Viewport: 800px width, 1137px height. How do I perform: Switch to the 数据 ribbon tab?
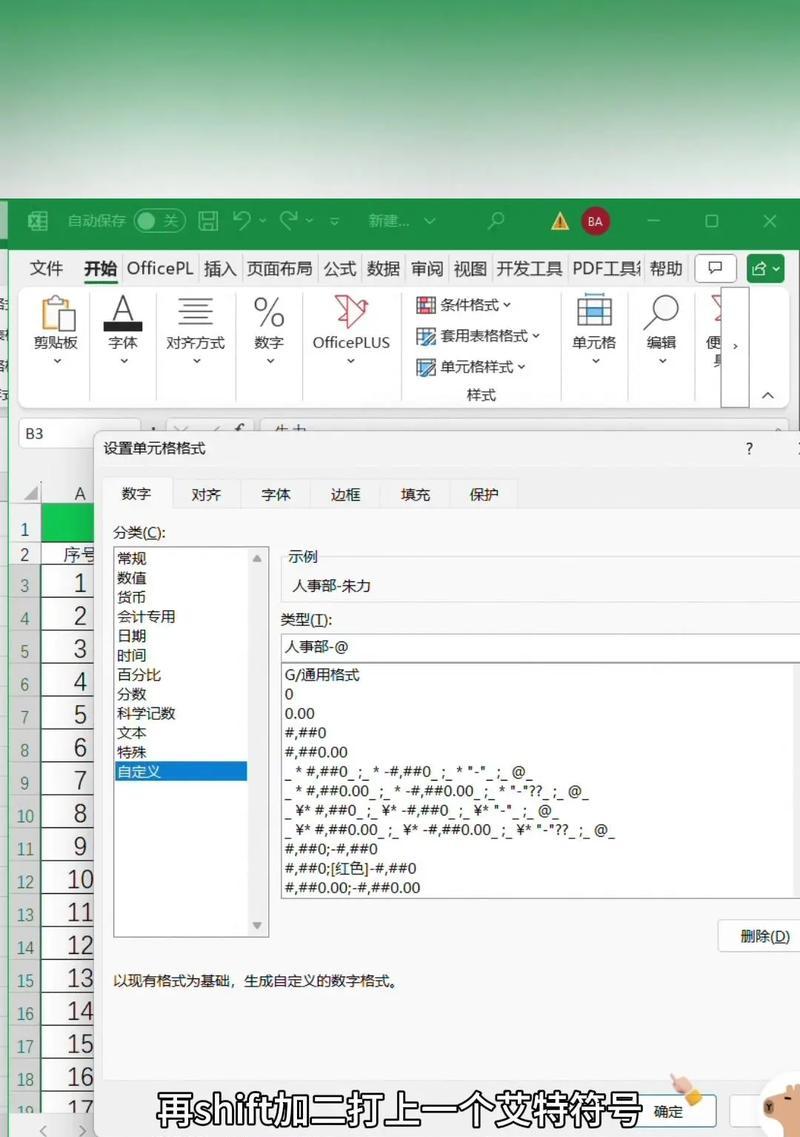point(383,268)
